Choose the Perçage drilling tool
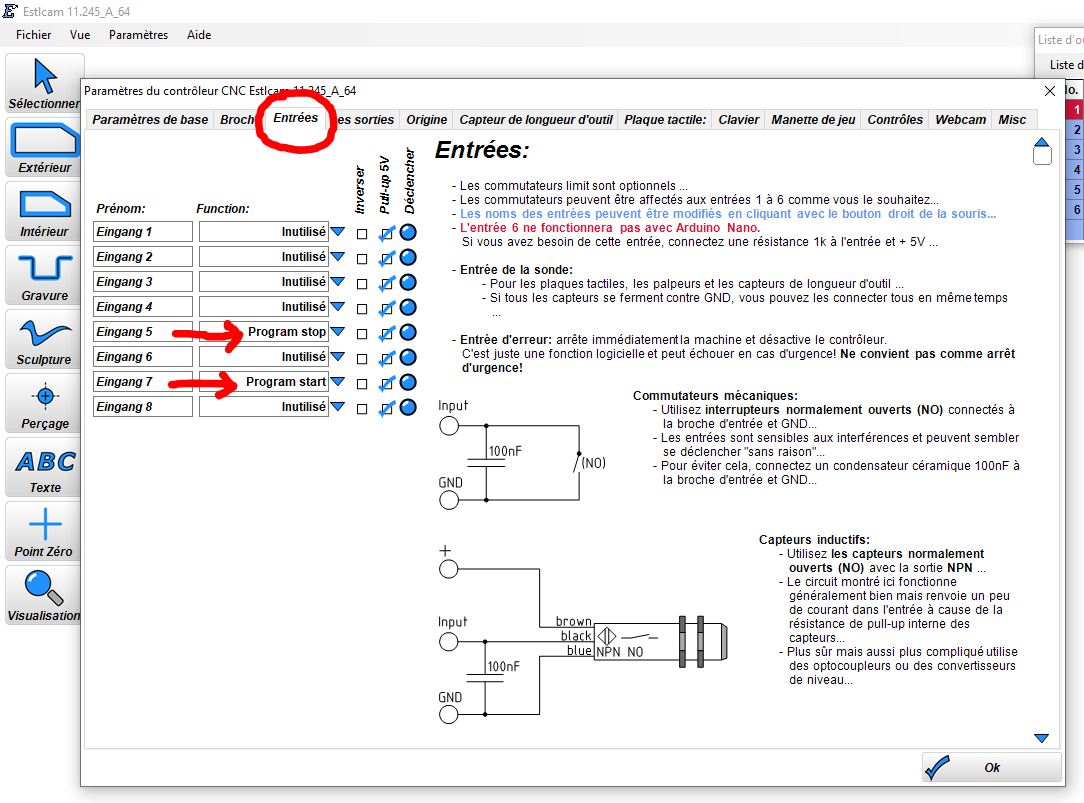The image size is (1084, 803). (x=43, y=404)
